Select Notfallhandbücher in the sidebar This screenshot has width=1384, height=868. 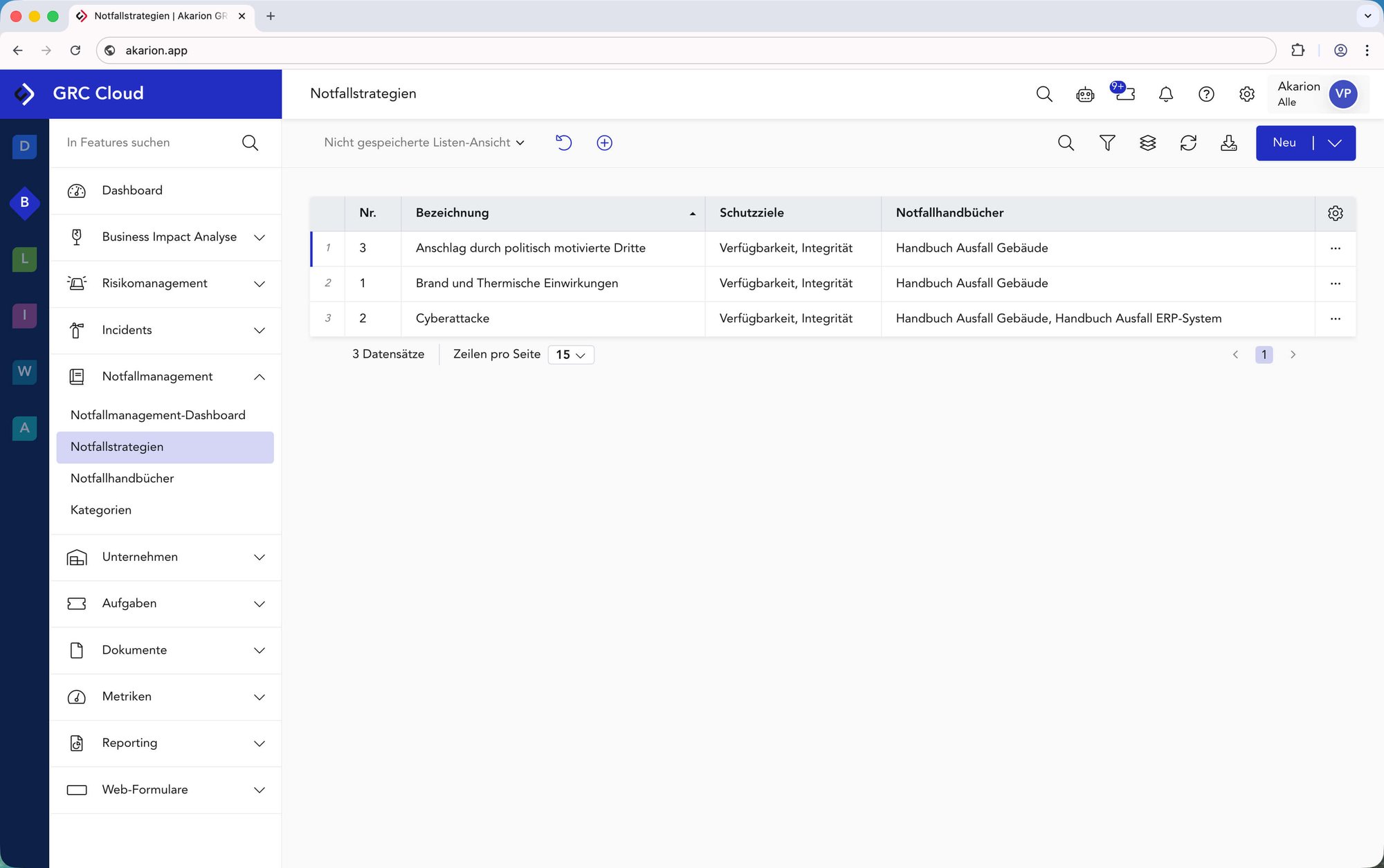pos(122,478)
